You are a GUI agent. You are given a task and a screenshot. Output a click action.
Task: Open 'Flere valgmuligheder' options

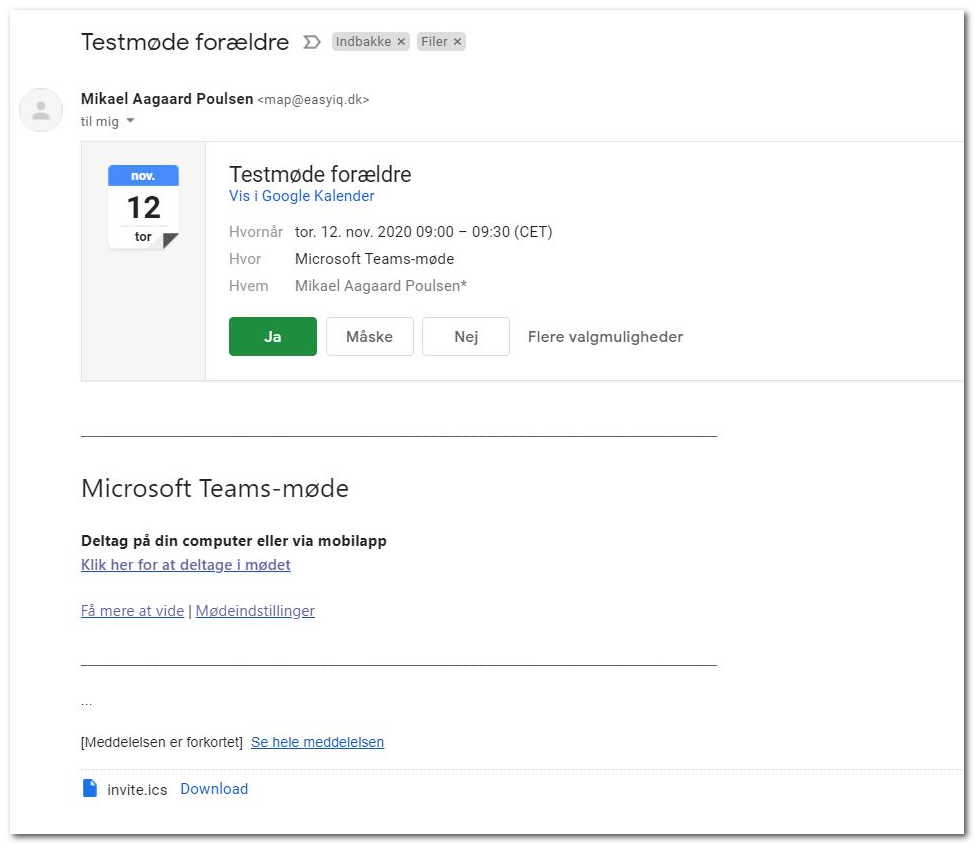coord(605,336)
